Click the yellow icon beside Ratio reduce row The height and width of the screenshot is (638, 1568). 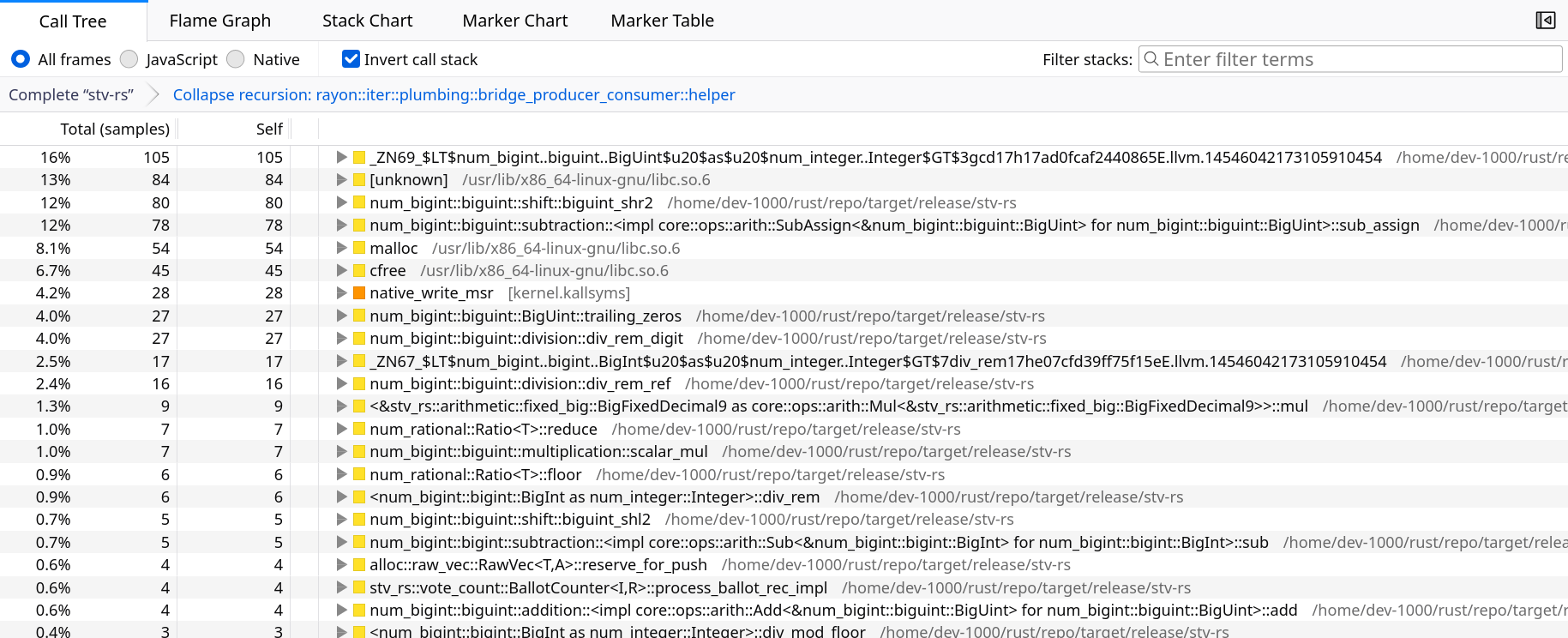[359, 430]
